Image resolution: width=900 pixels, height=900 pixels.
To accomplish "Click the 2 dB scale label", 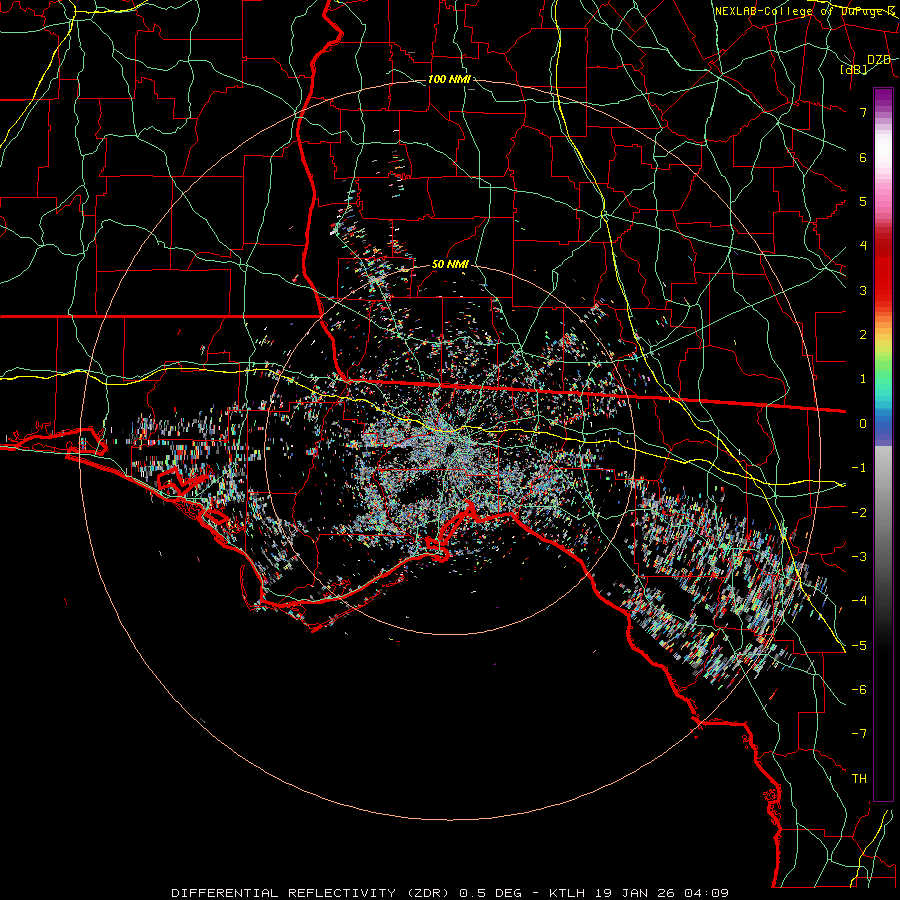I will point(863,335).
